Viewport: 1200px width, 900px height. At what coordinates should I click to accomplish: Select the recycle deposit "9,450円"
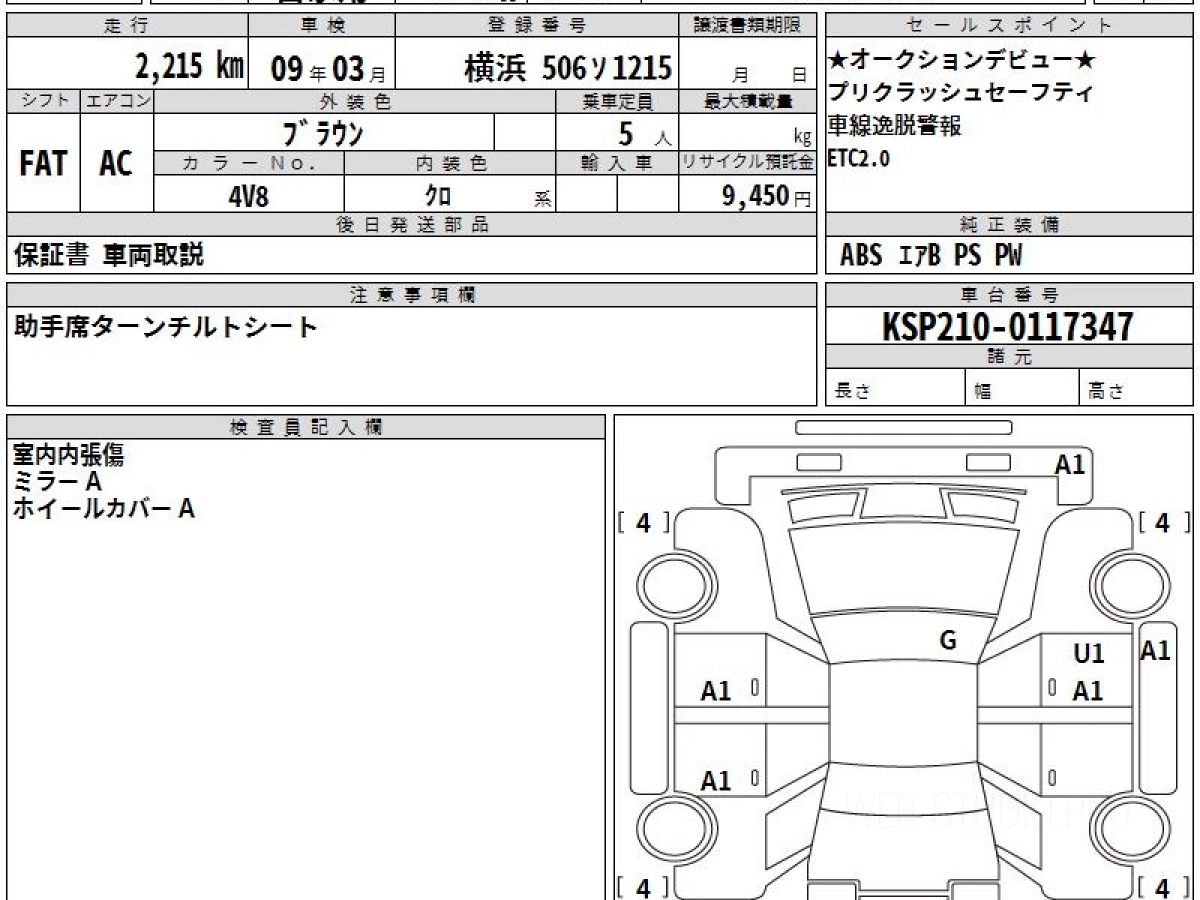coord(767,196)
